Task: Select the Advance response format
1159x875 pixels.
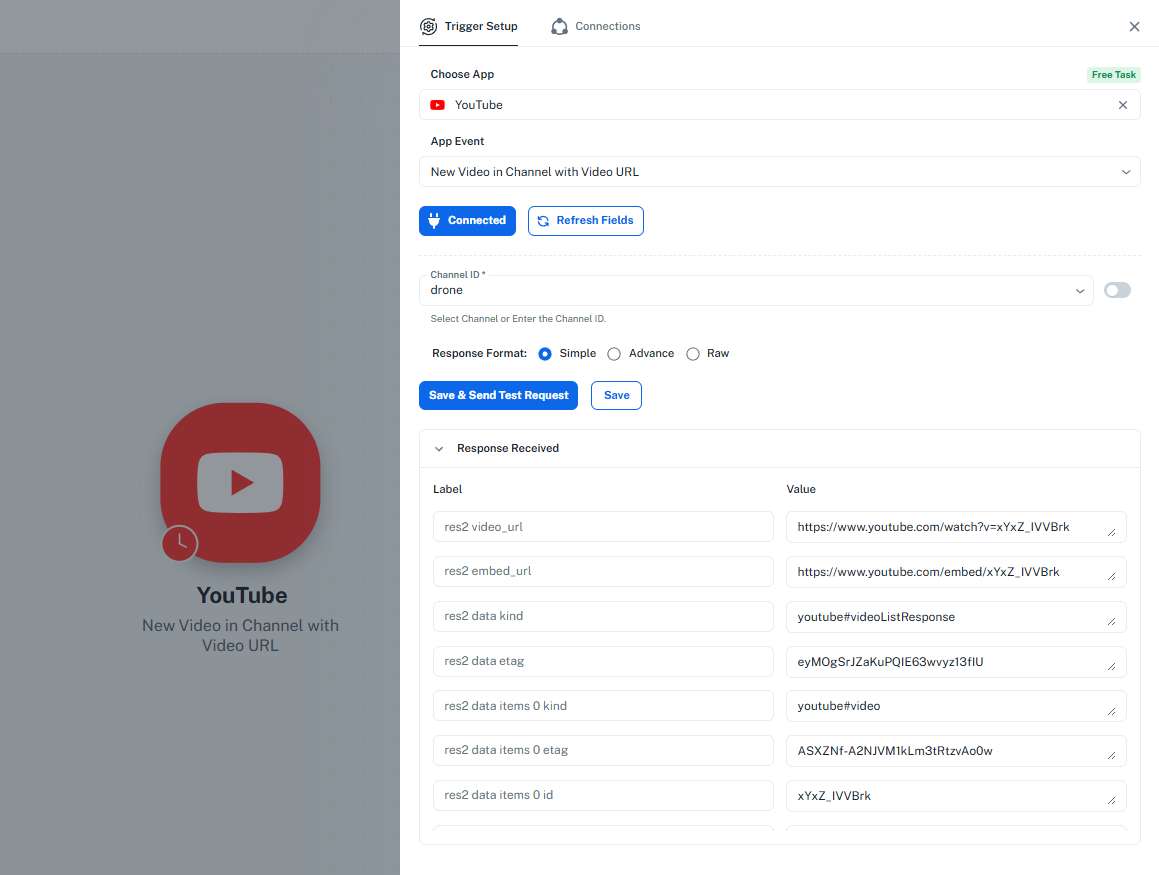Action: (614, 354)
